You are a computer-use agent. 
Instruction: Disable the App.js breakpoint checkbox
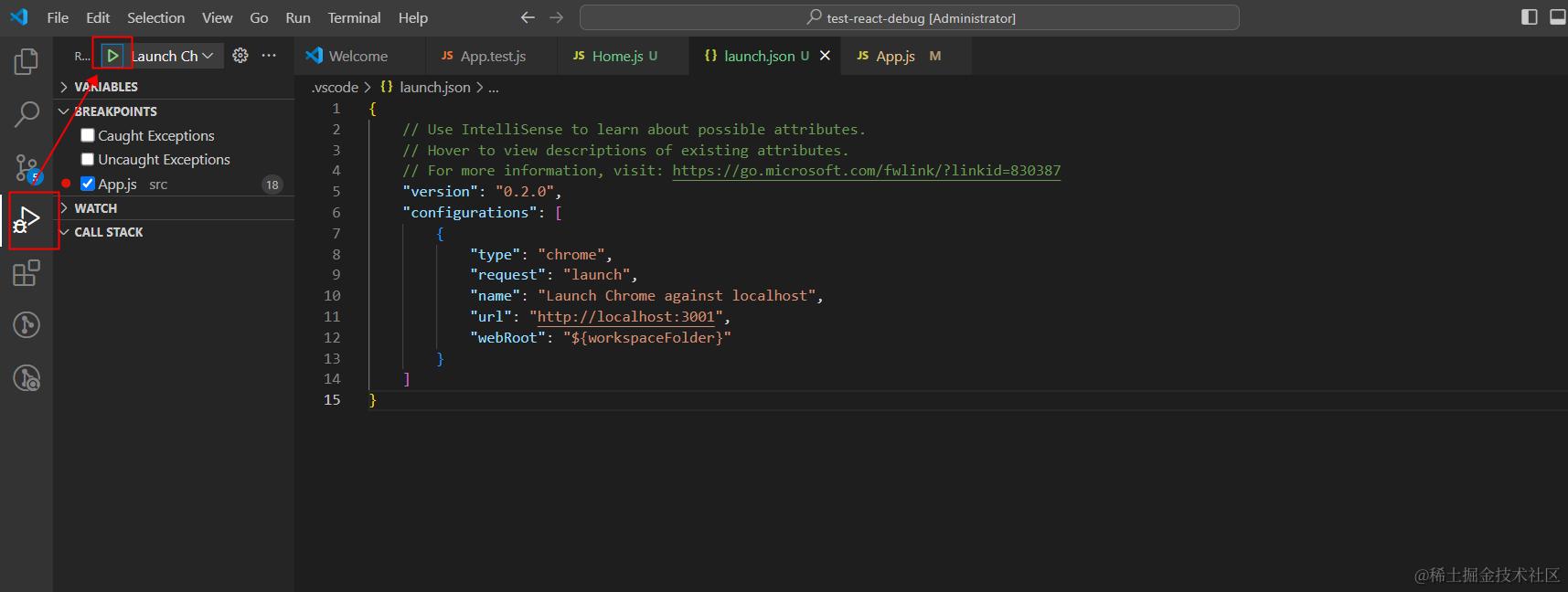click(x=88, y=184)
